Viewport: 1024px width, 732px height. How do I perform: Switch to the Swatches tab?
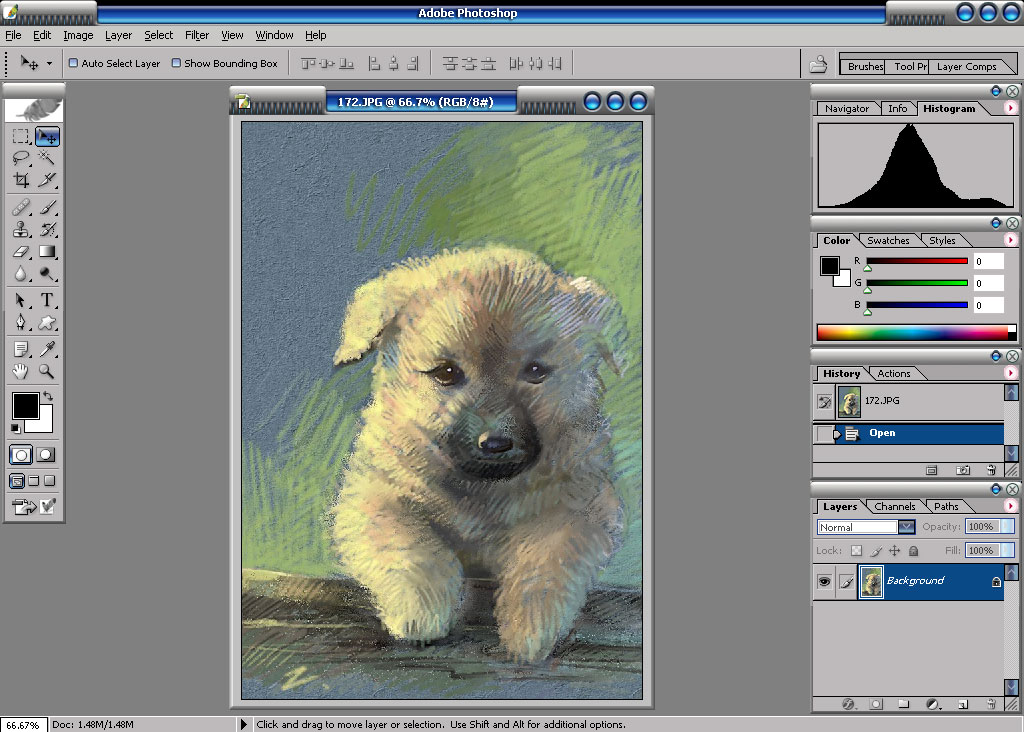(888, 241)
